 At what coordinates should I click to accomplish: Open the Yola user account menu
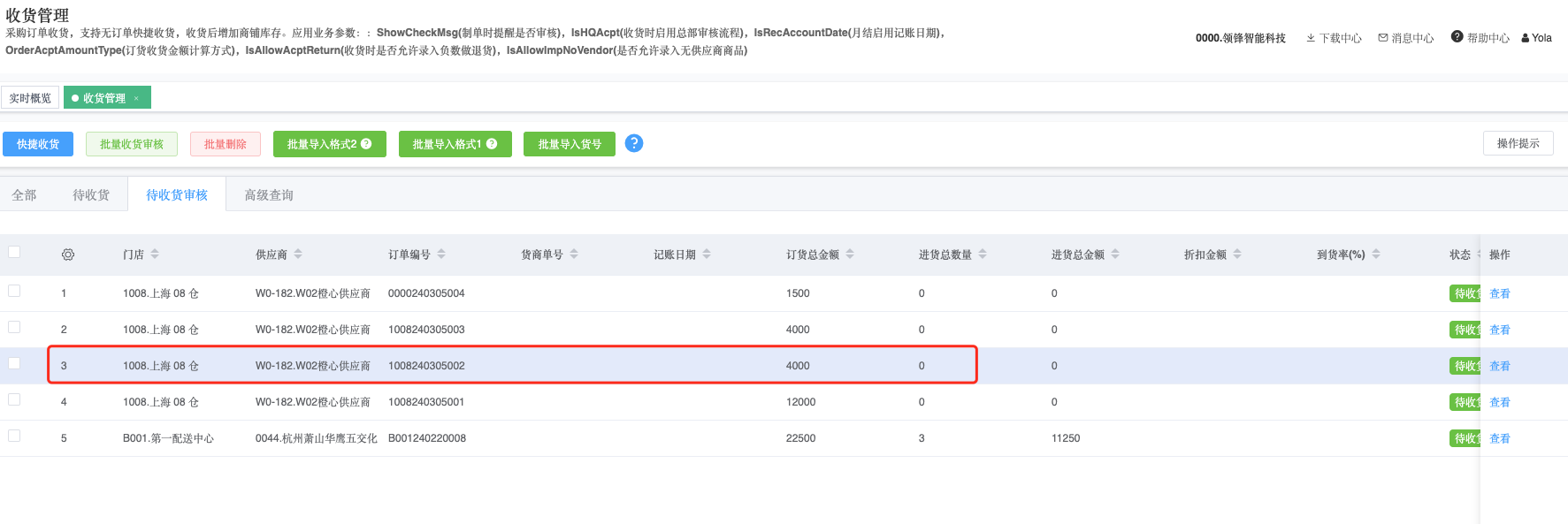[1537, 38]
